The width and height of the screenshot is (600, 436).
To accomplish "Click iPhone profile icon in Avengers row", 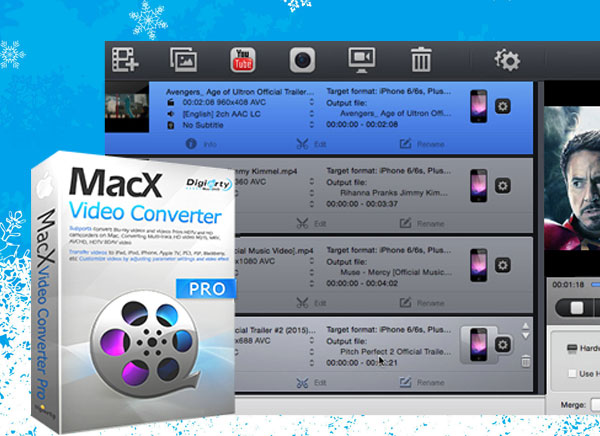I will [479, 106].
